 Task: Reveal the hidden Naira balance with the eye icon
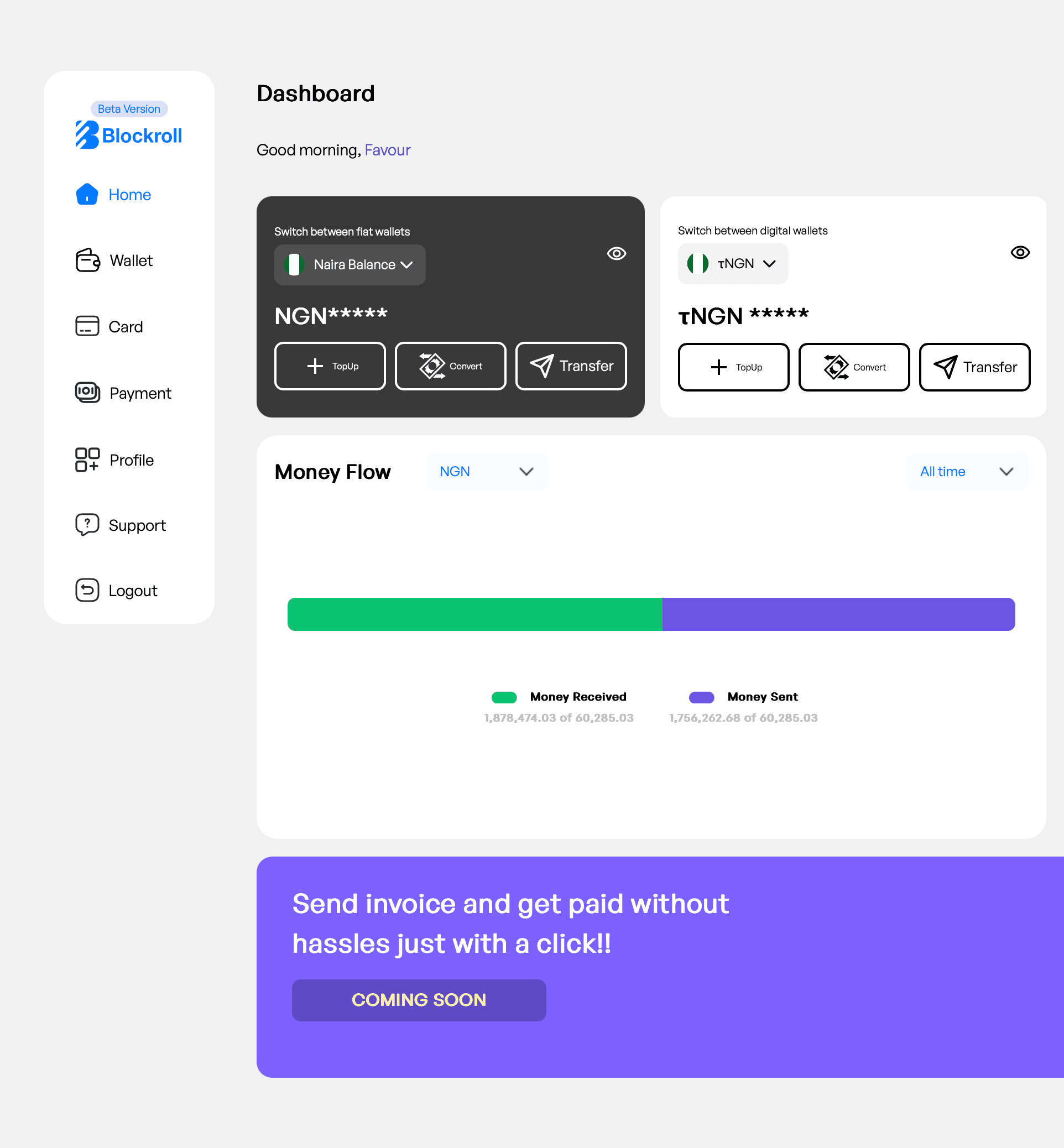[x=616, y=253]
